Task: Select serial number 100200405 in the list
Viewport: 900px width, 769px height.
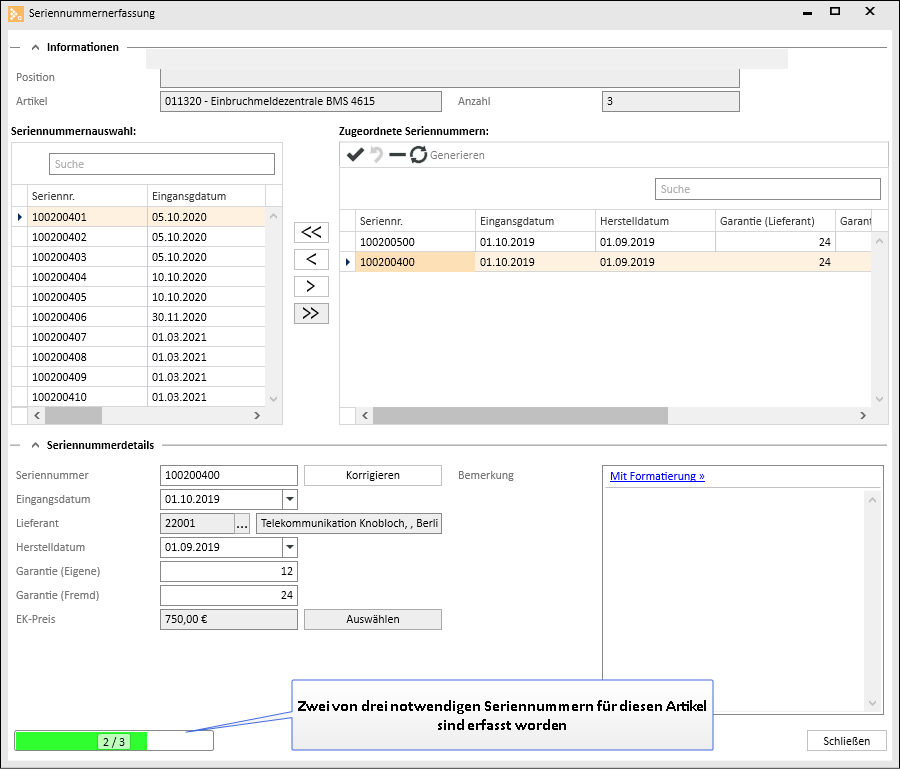Action: pos(60,297)
